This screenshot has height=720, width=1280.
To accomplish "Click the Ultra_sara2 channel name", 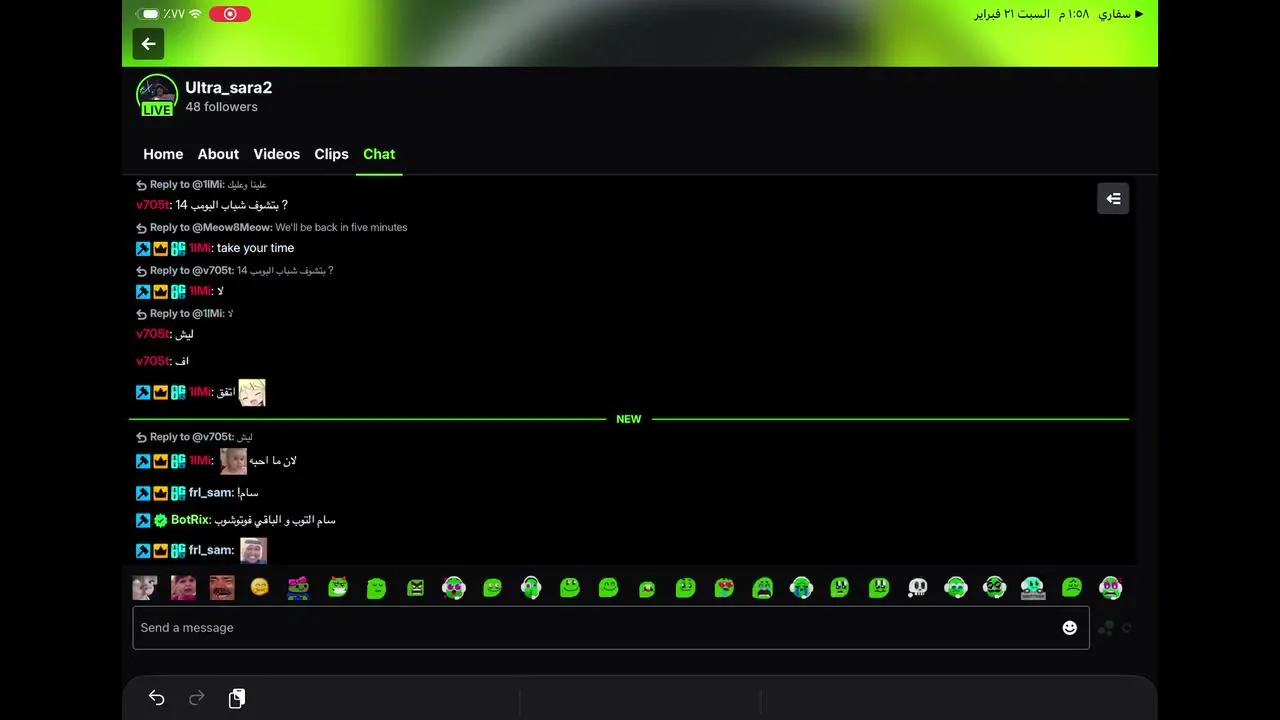I will [229, 87].
